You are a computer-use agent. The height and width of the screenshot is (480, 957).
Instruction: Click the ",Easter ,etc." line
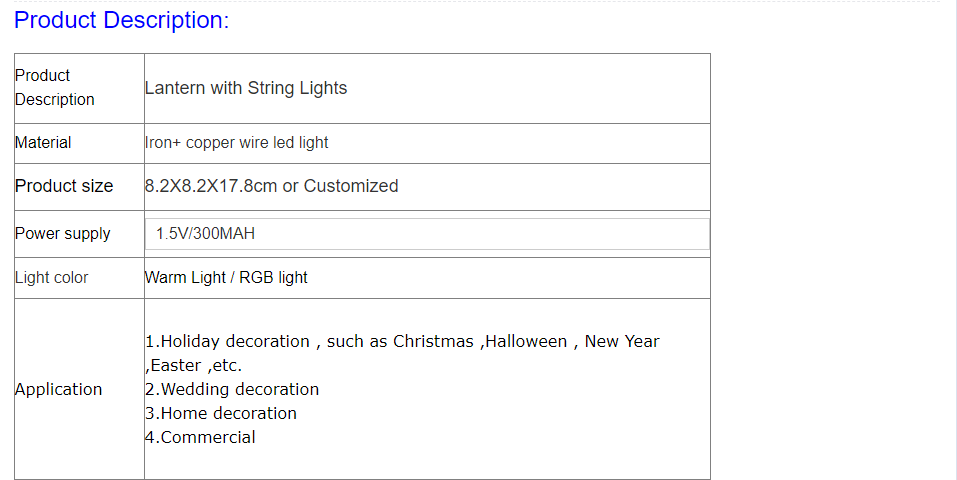[194, 366]
